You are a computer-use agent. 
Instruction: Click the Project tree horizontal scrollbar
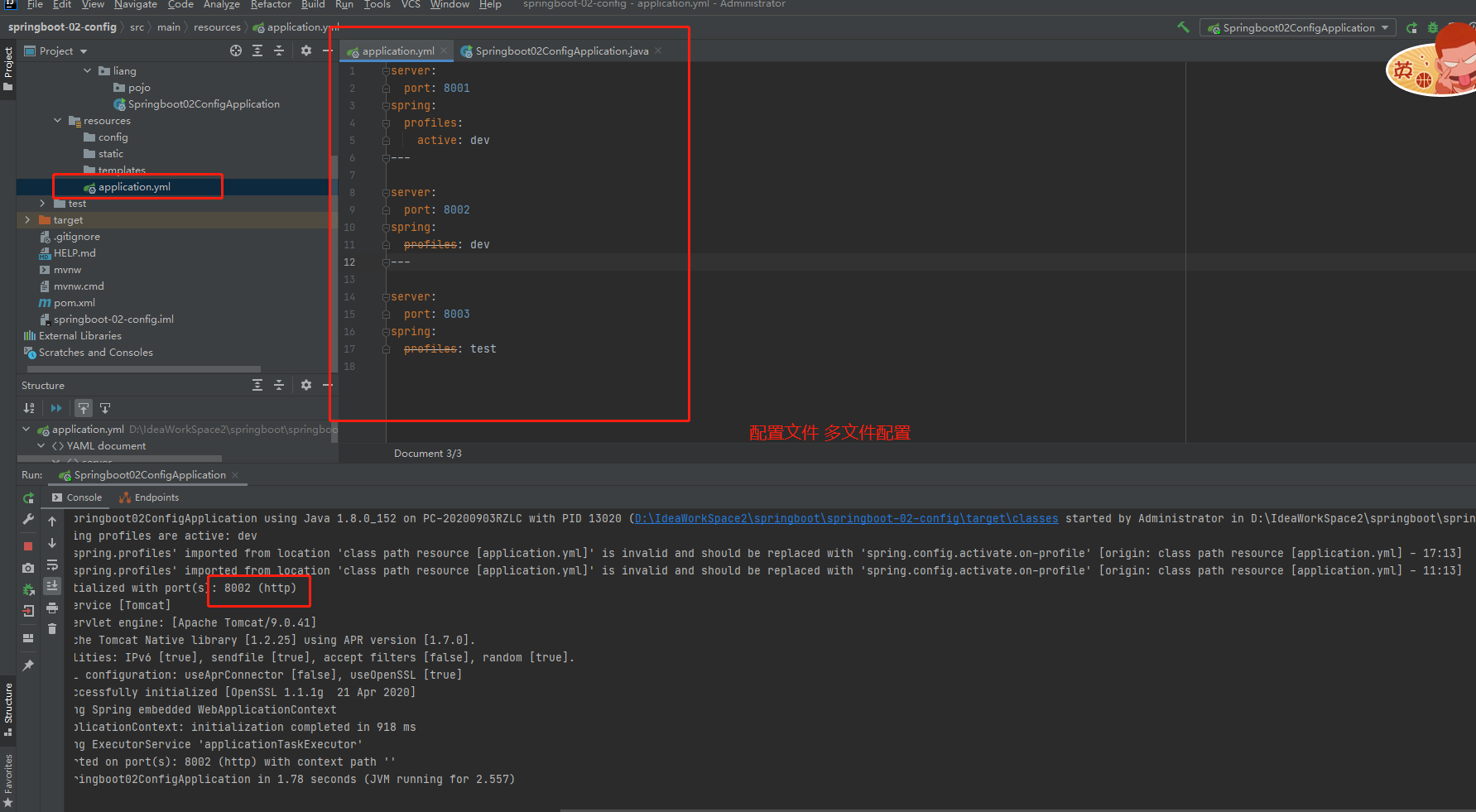click(x=143, y=369)
